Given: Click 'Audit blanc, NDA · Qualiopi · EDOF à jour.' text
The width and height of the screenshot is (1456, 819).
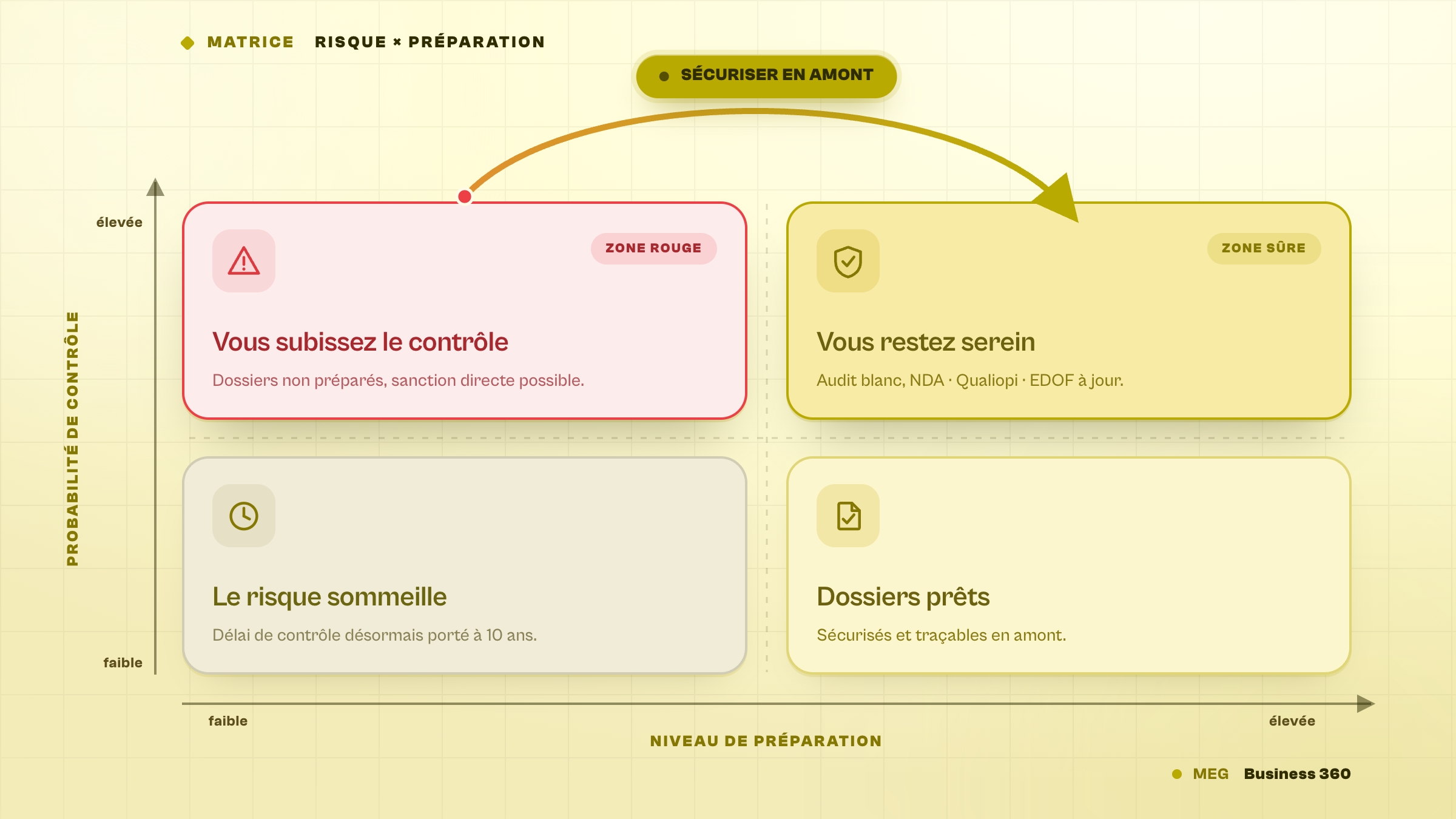Looking at the screenshot, I should coord(970,380).
